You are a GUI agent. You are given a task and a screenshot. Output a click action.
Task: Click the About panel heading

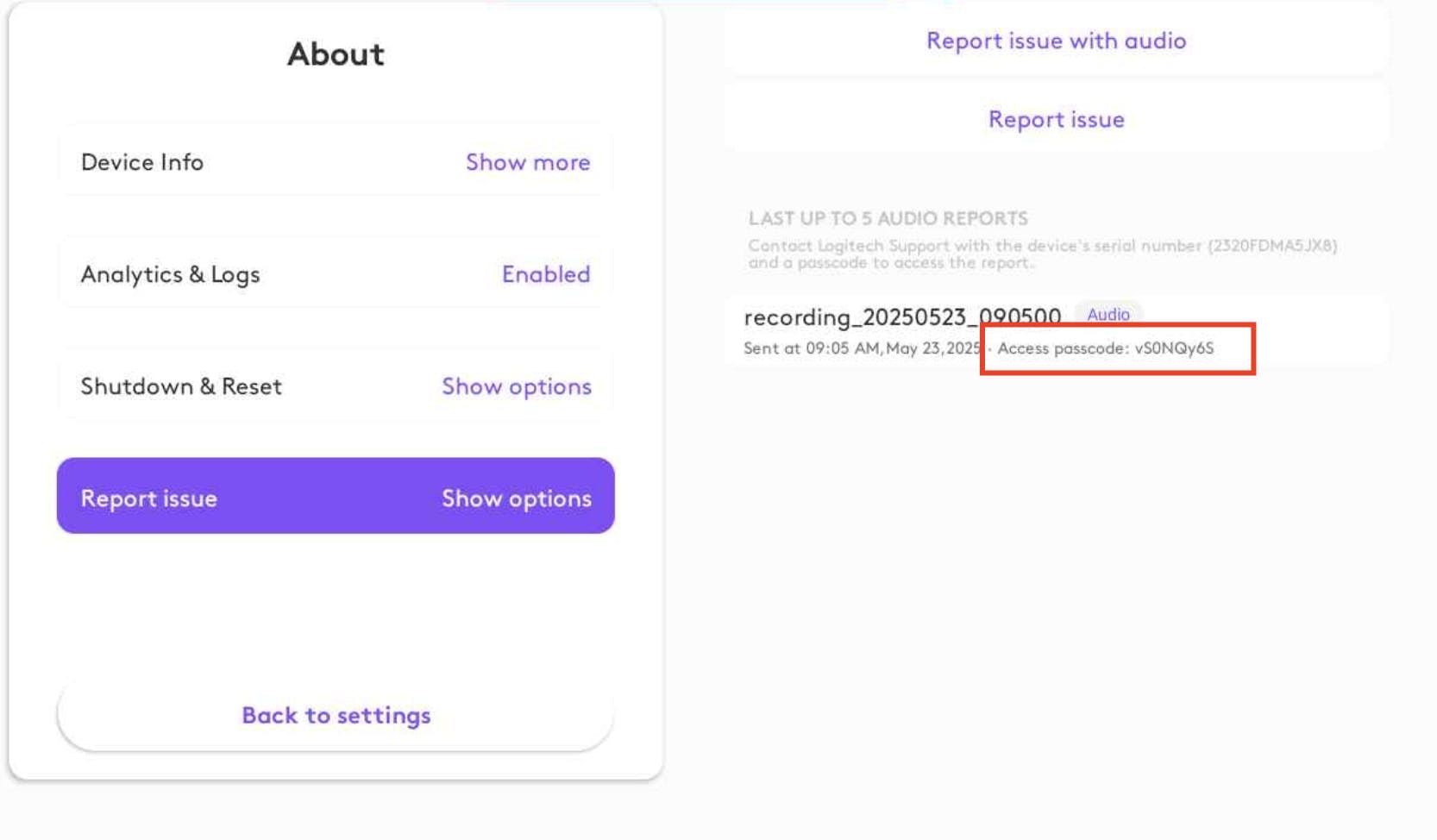click(x=336, y=54)
